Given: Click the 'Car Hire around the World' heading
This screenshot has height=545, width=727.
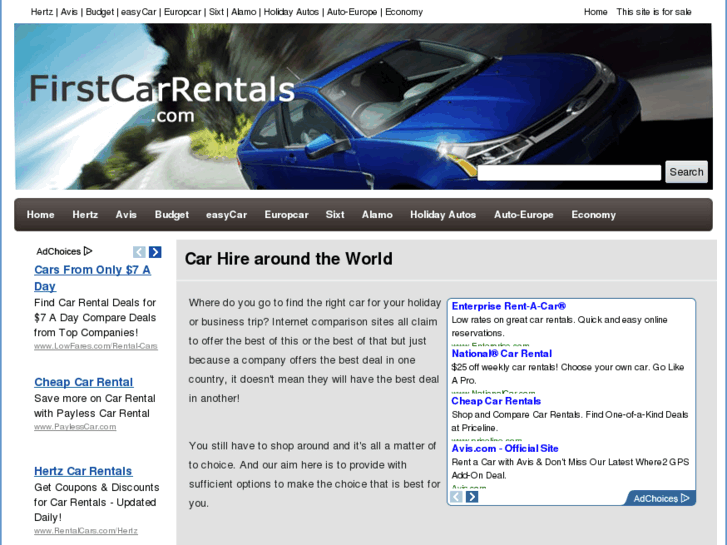Looking at the screenshot, I should point(288,259).
